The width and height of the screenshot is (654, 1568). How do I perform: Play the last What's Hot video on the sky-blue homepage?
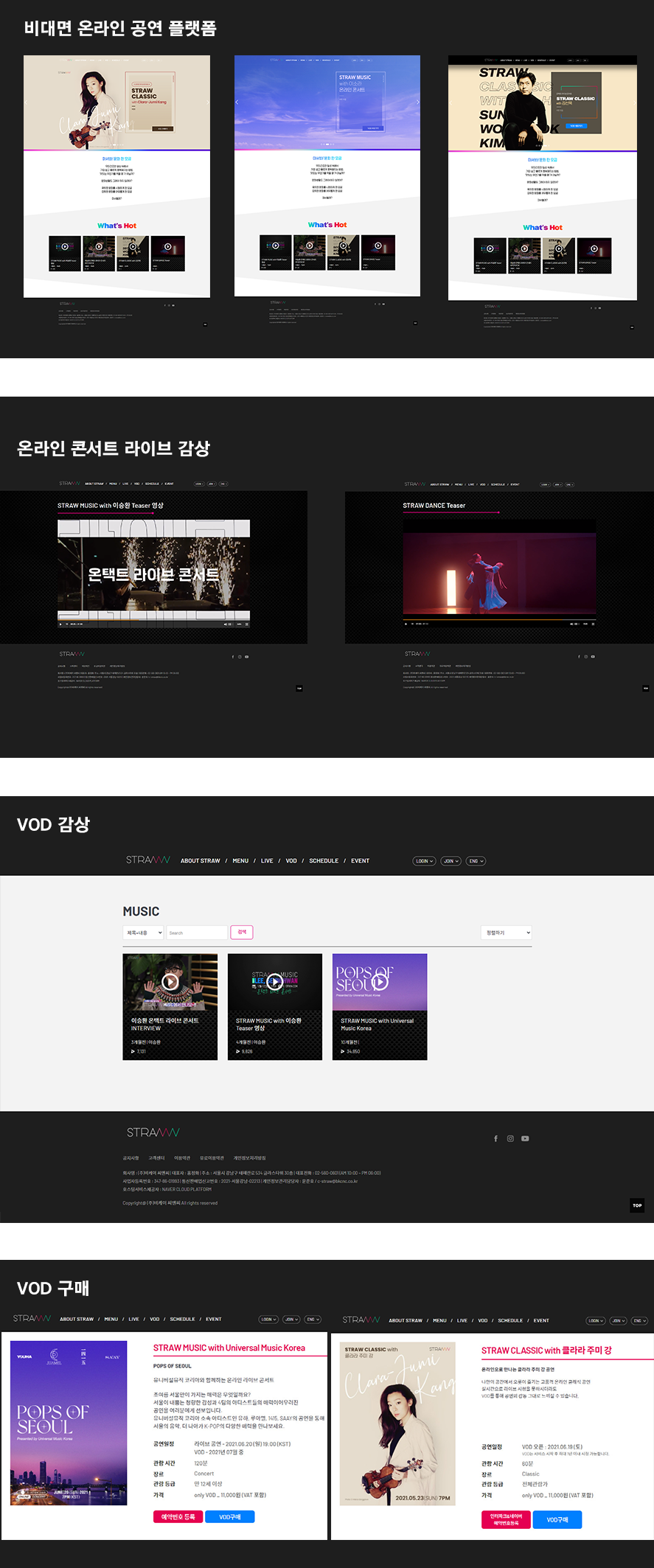[x=378, y=245]
